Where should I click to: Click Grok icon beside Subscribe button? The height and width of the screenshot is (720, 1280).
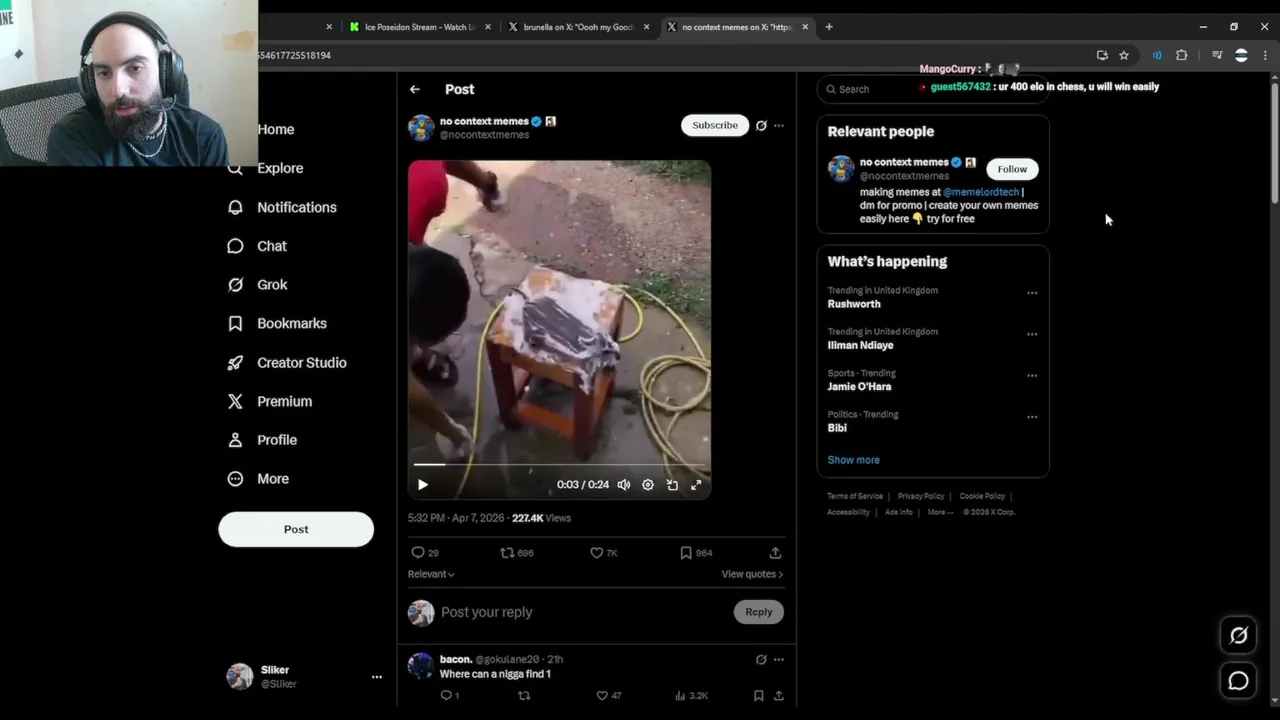click(x=761, y=126)
